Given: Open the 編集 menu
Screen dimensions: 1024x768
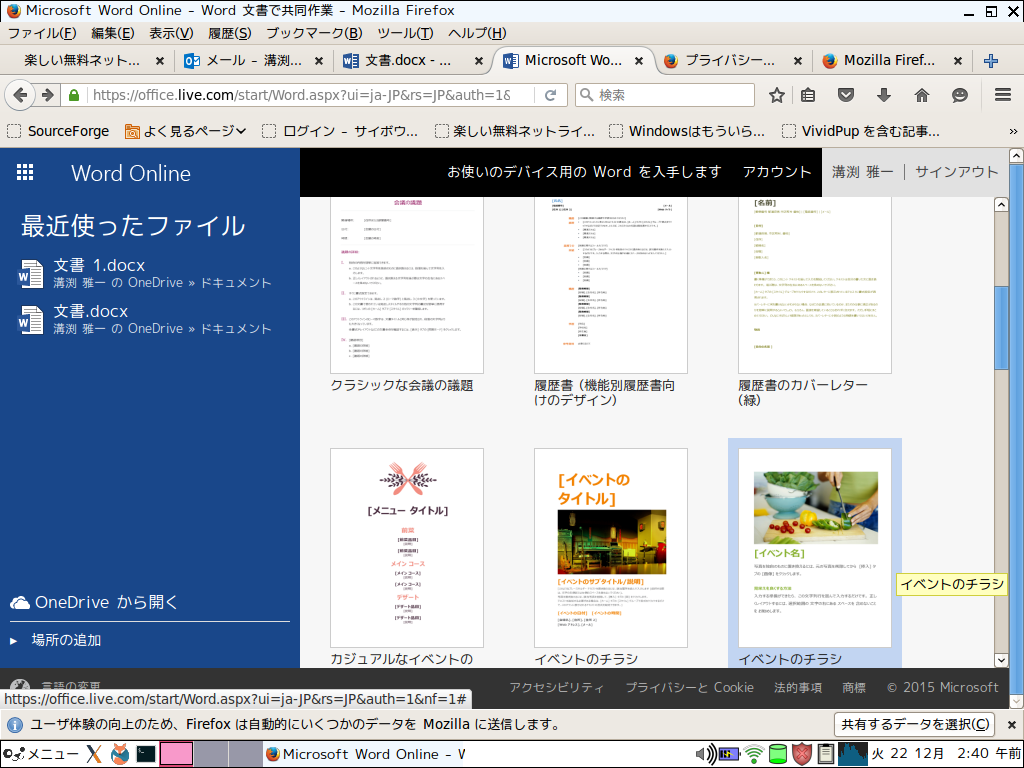Looking at the screenshot, I should coord(112,33).
